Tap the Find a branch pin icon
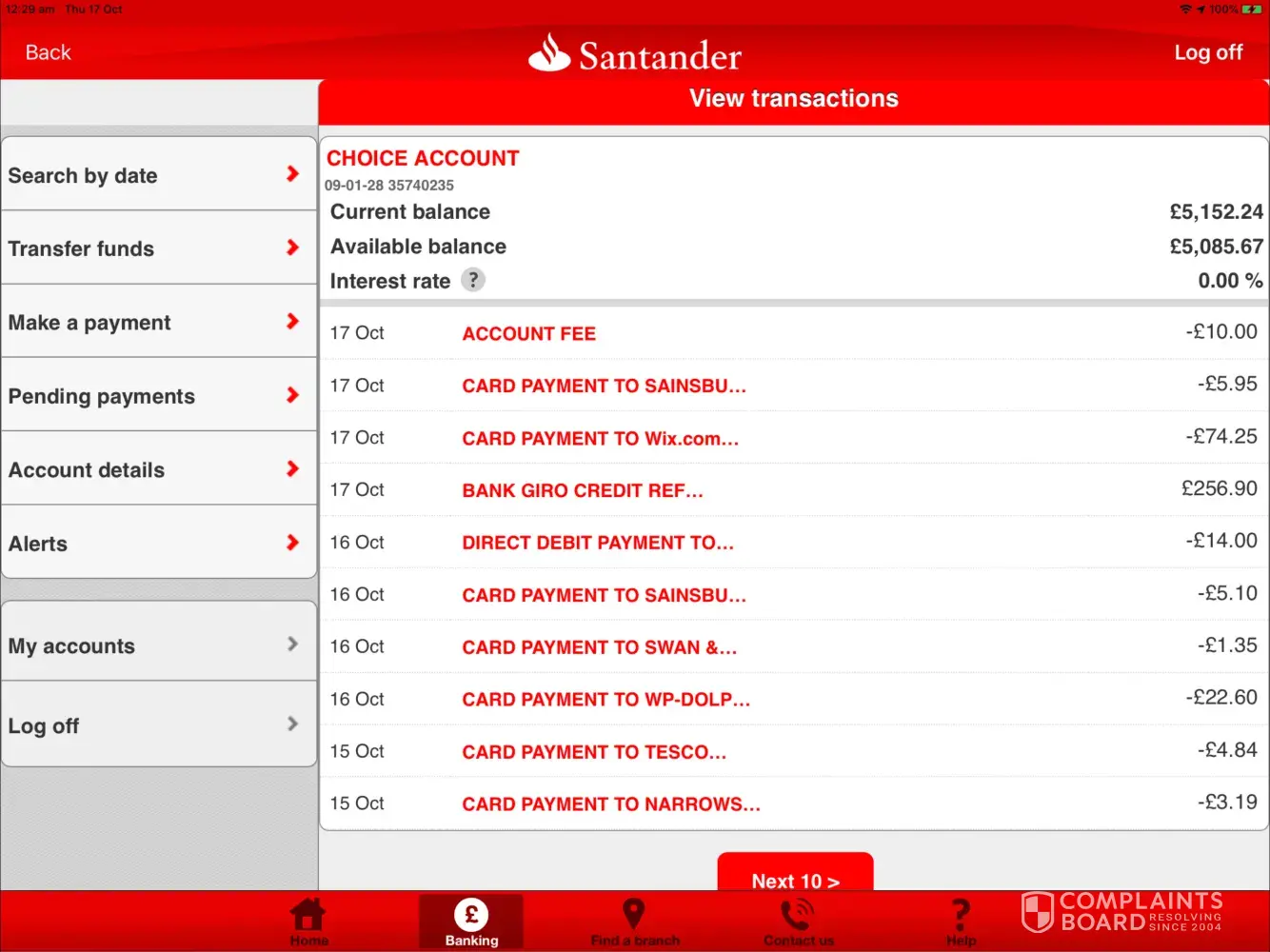The image size is (1270, 952). pos(633,914)
